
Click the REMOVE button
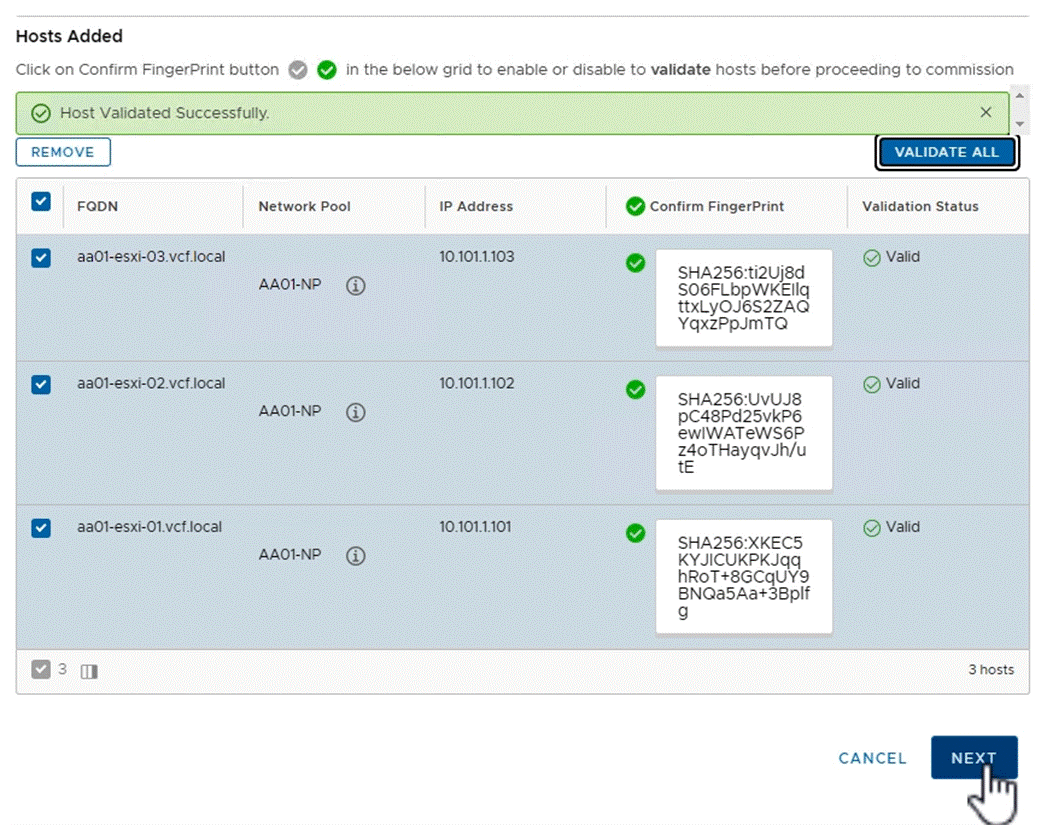(x=63, y=151)
